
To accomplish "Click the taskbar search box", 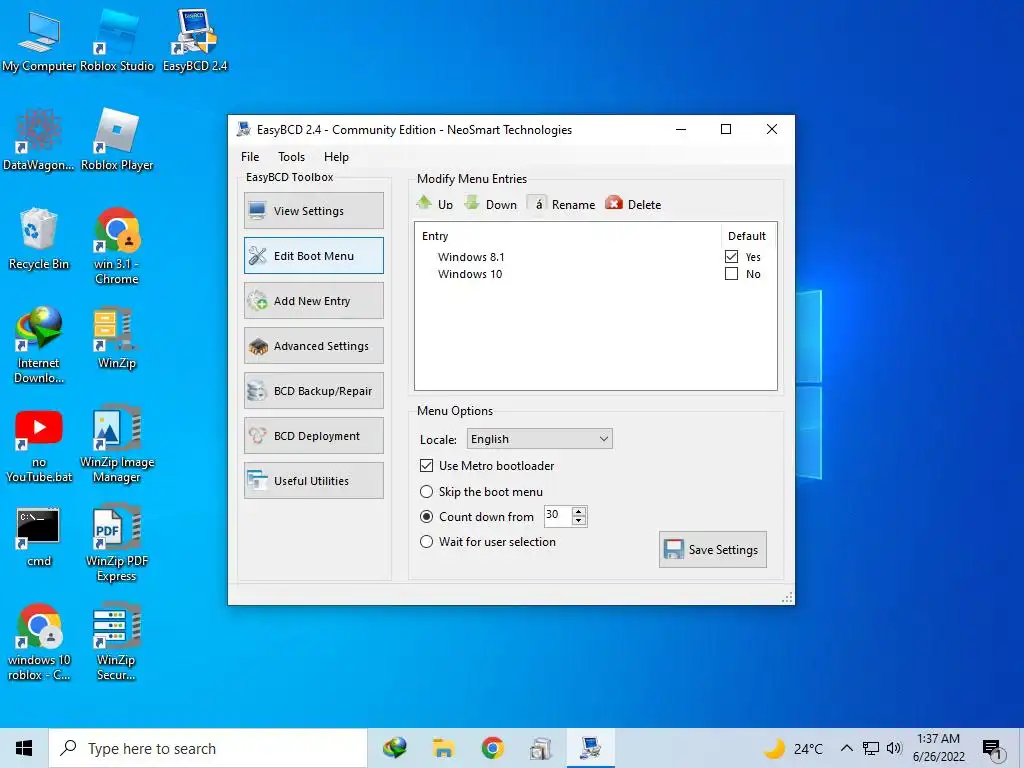I will [x=208, y=748].
